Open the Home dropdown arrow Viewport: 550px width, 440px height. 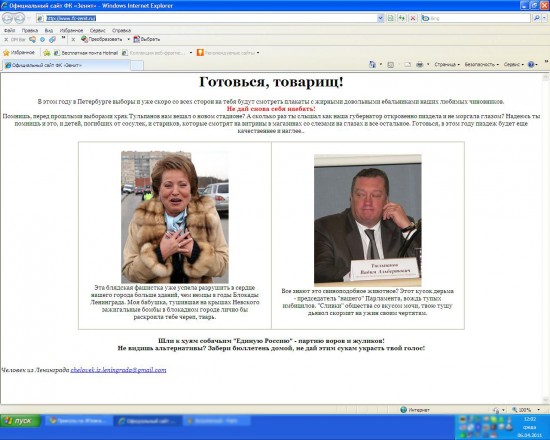tap(381, 65)
